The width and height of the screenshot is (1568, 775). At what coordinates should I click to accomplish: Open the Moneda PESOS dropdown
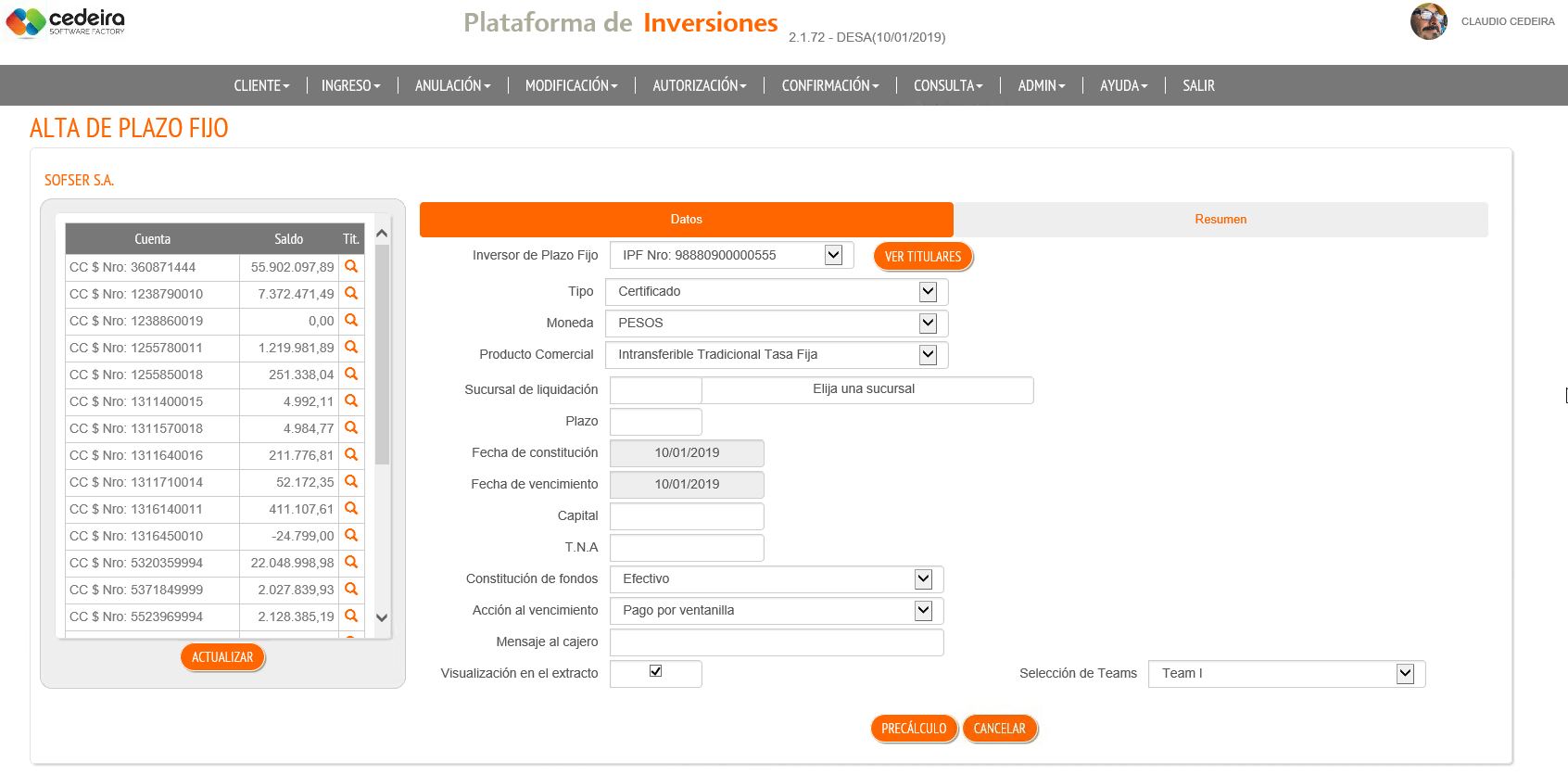(x=928, y=324)
